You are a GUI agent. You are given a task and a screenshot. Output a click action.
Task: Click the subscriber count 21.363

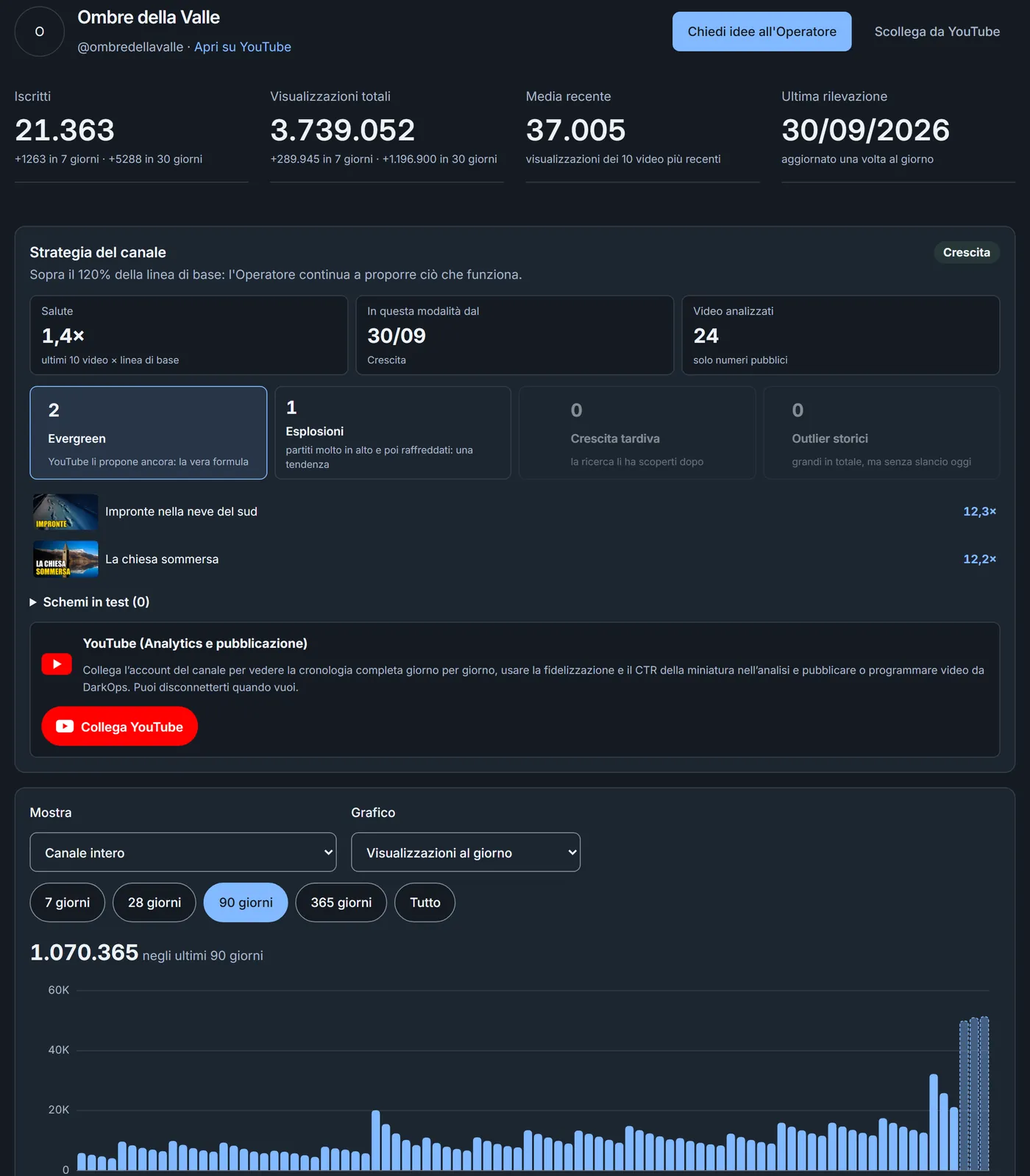click(x=65, y=130)
